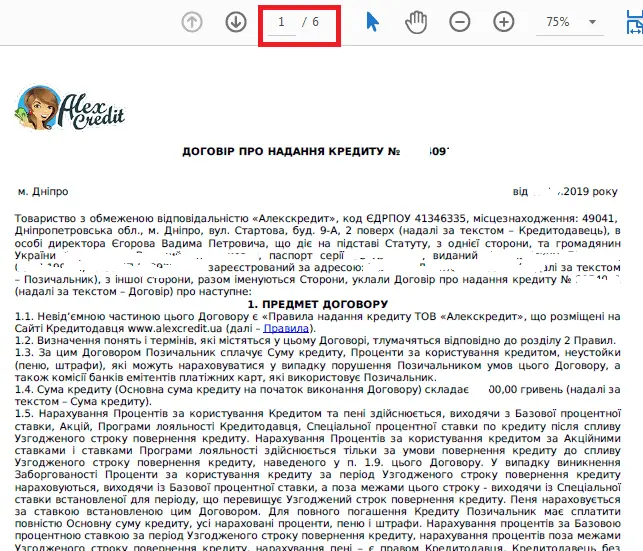Click the 2019 року date text
Viewport: 643px width, 551px height.
click(589, 191)
